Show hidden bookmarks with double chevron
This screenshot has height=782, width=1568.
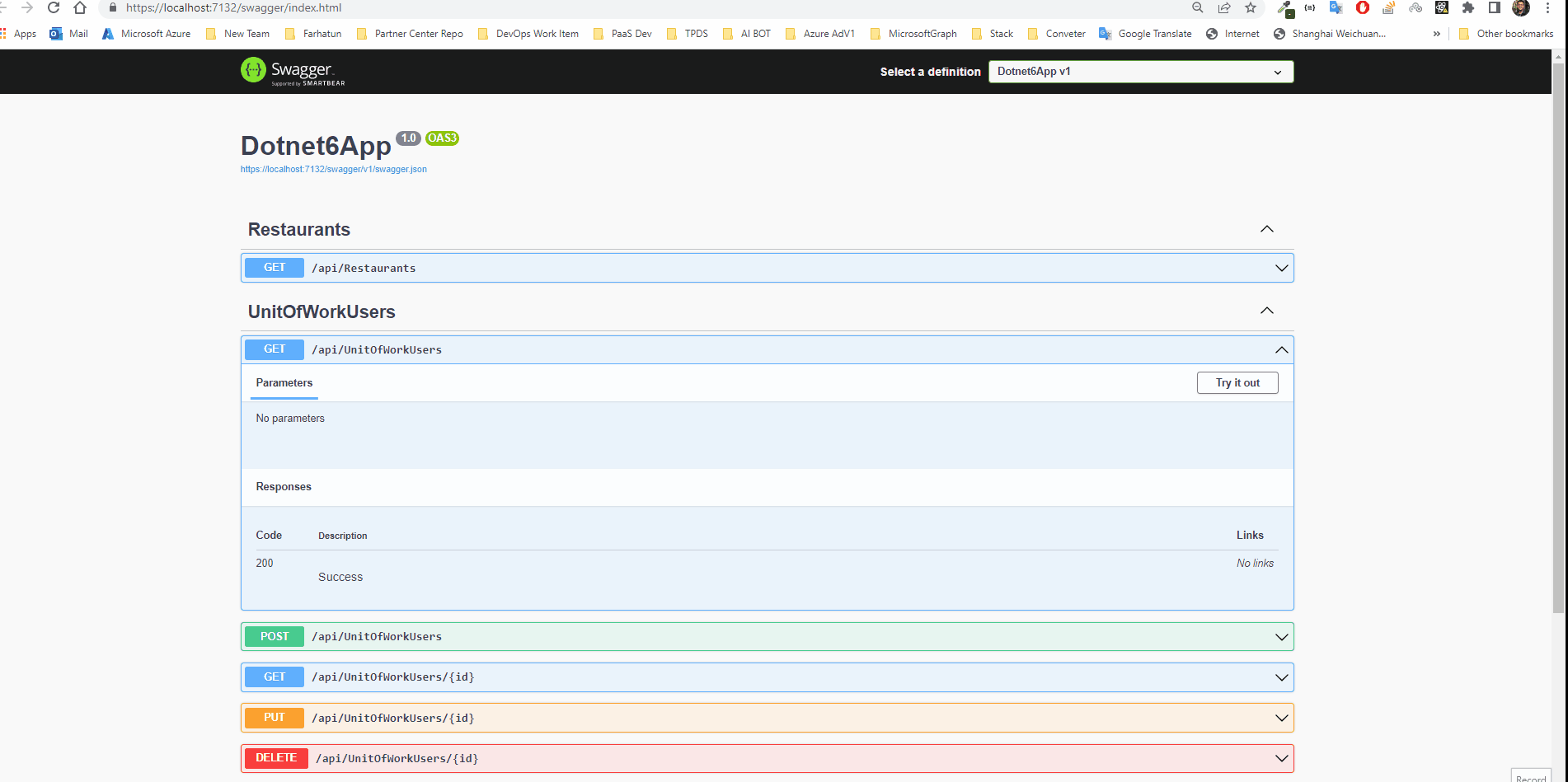pyautogui.click(x=1437, y=34)
